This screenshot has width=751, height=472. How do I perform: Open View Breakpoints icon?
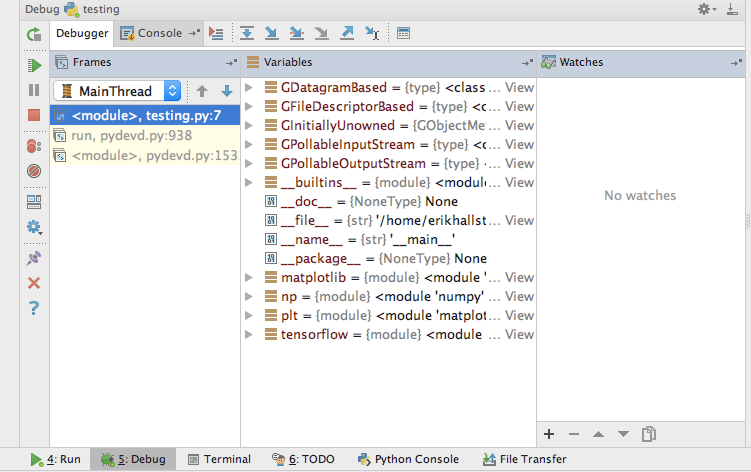(34, 146)
